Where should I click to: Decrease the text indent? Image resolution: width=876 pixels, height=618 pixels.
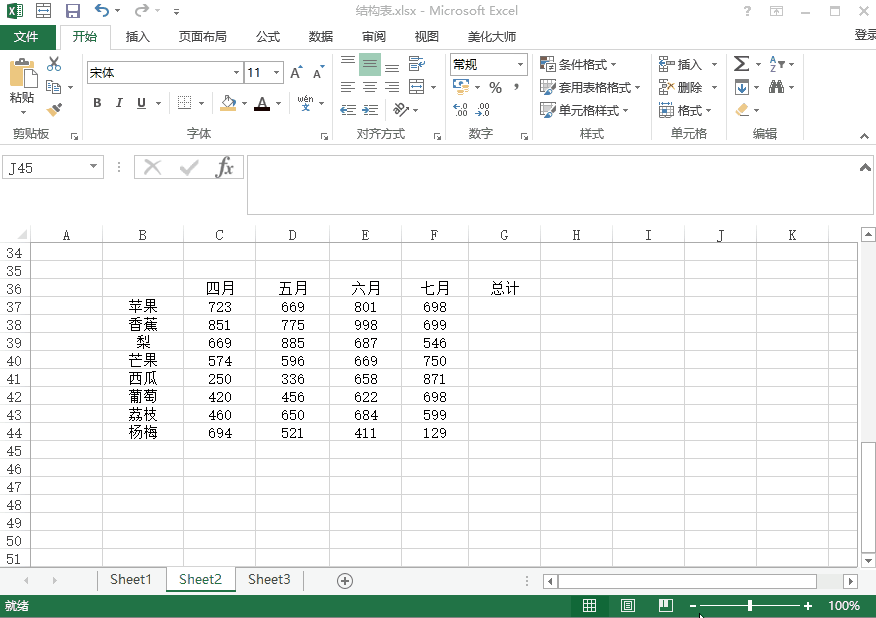[x=348, y=110]
